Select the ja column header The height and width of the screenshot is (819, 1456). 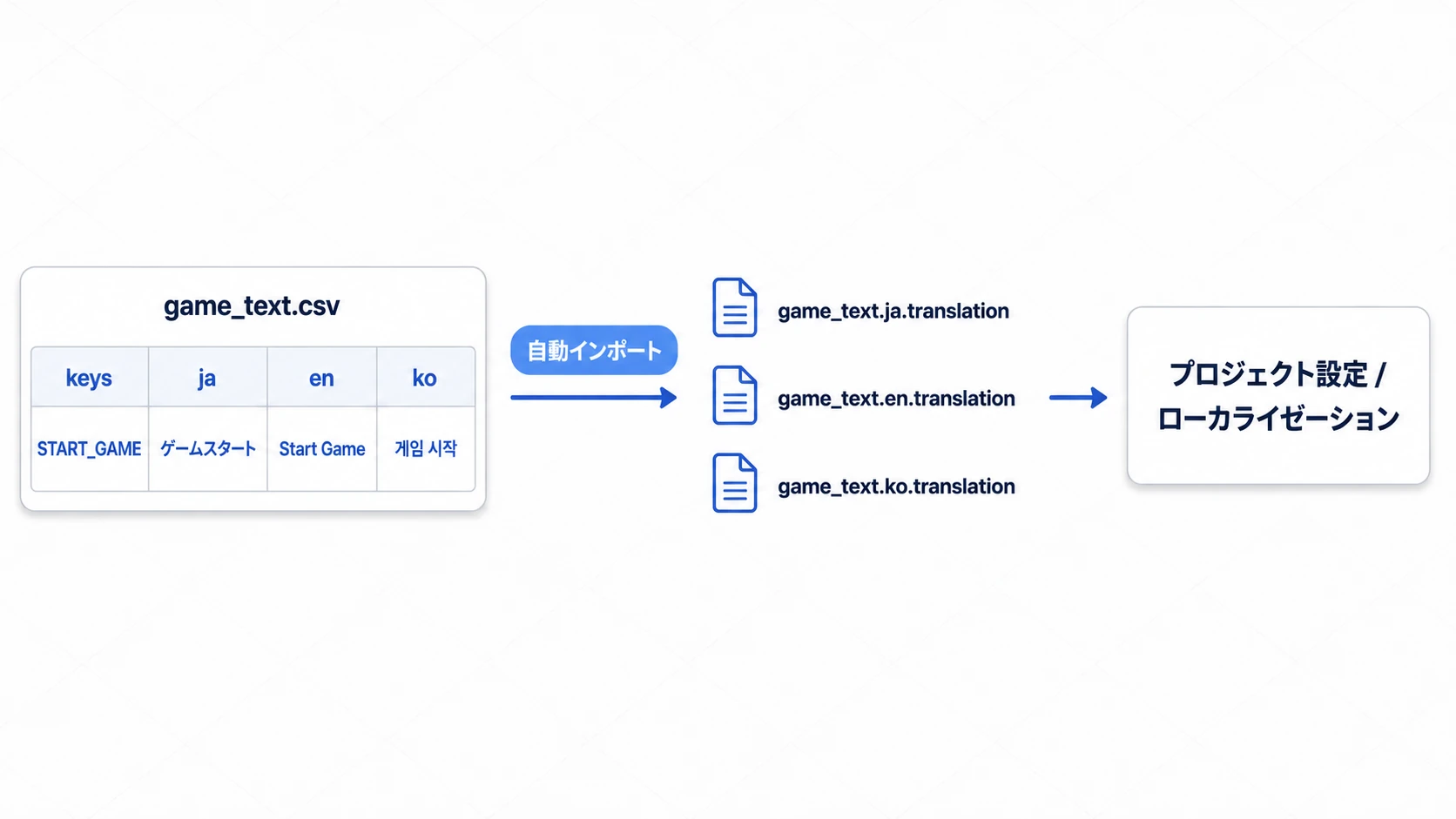(x=207, y=377)
